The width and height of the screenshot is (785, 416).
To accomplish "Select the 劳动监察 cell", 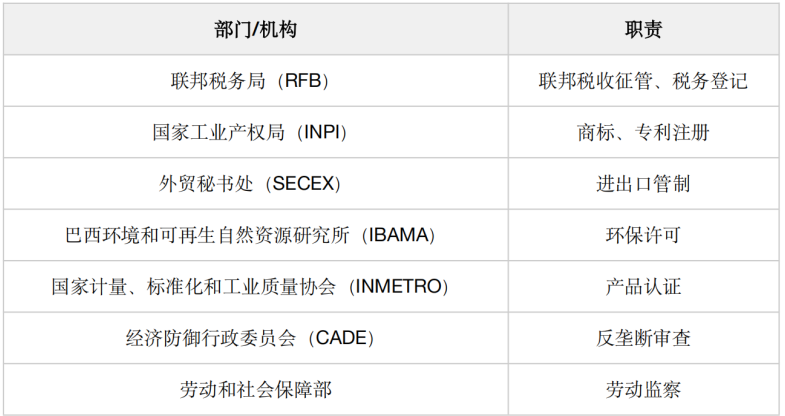I will tap(643, 389).
